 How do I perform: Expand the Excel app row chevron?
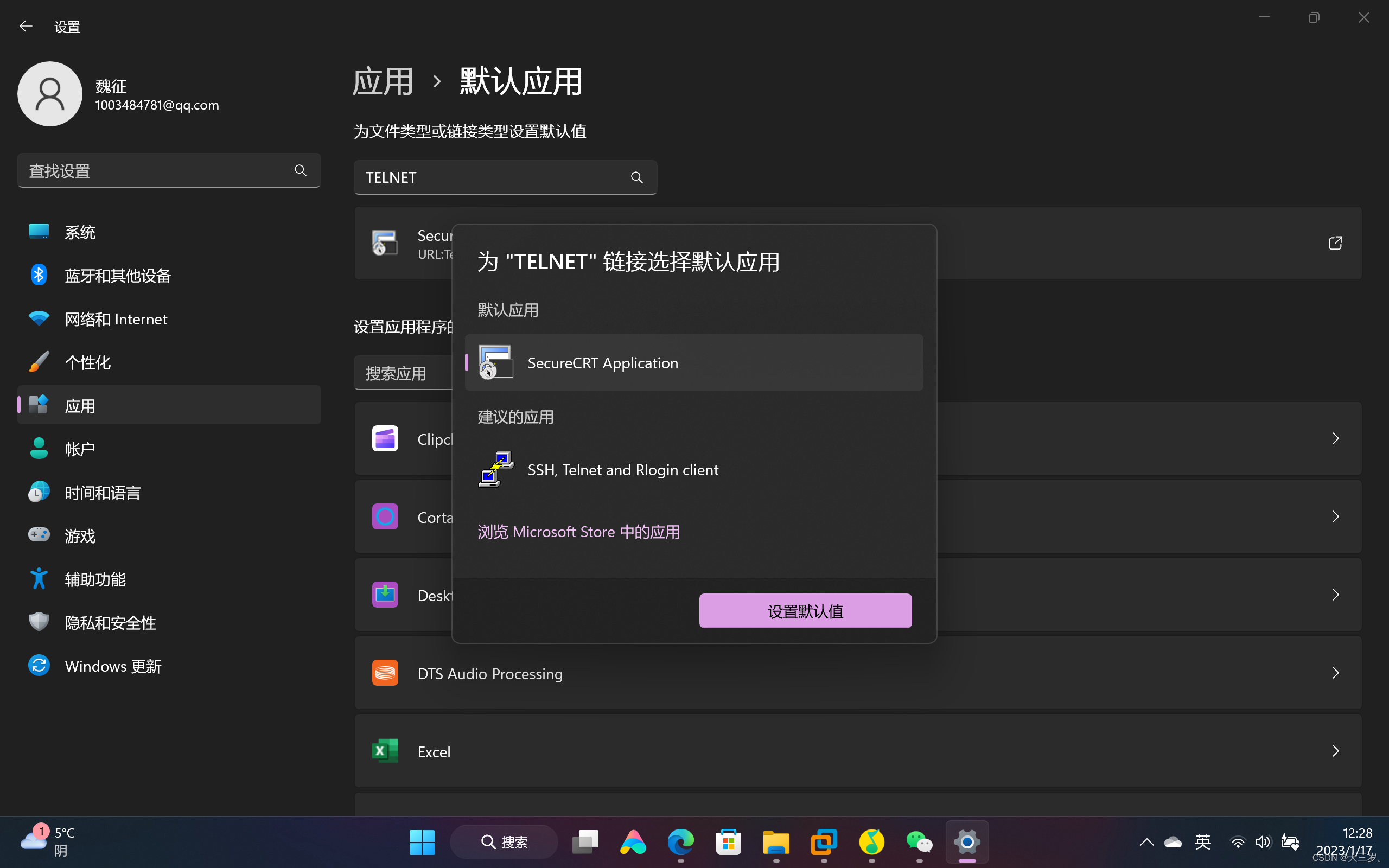(x=1335, y=751)
